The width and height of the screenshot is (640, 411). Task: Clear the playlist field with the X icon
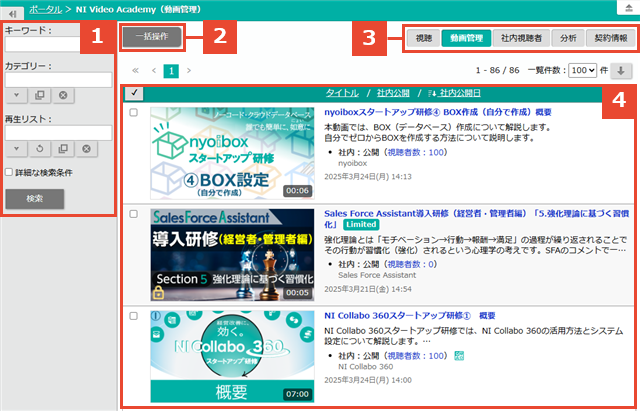tap(86, 149)
